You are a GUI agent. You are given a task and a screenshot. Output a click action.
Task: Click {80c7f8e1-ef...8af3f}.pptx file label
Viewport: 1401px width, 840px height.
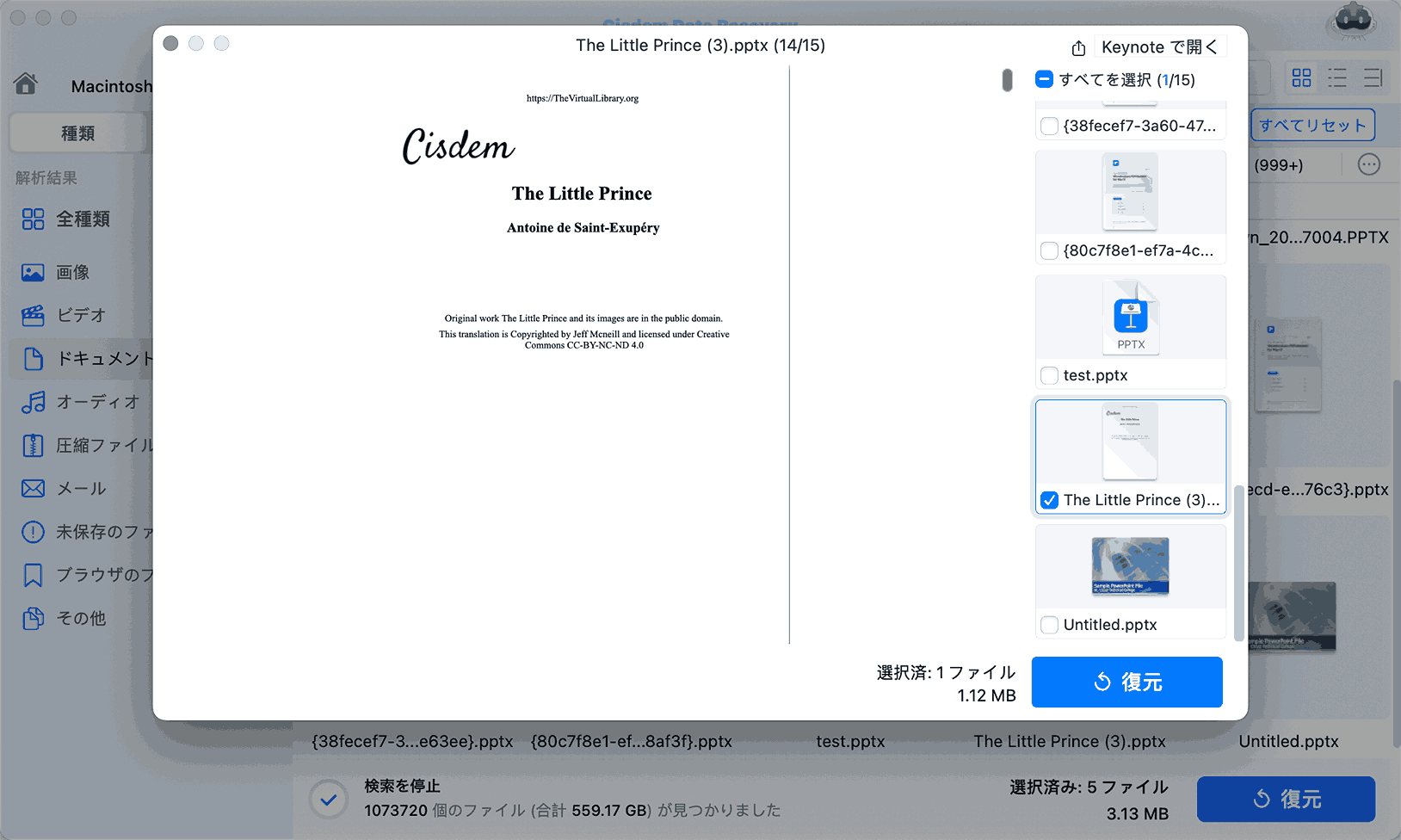point(632,742)
